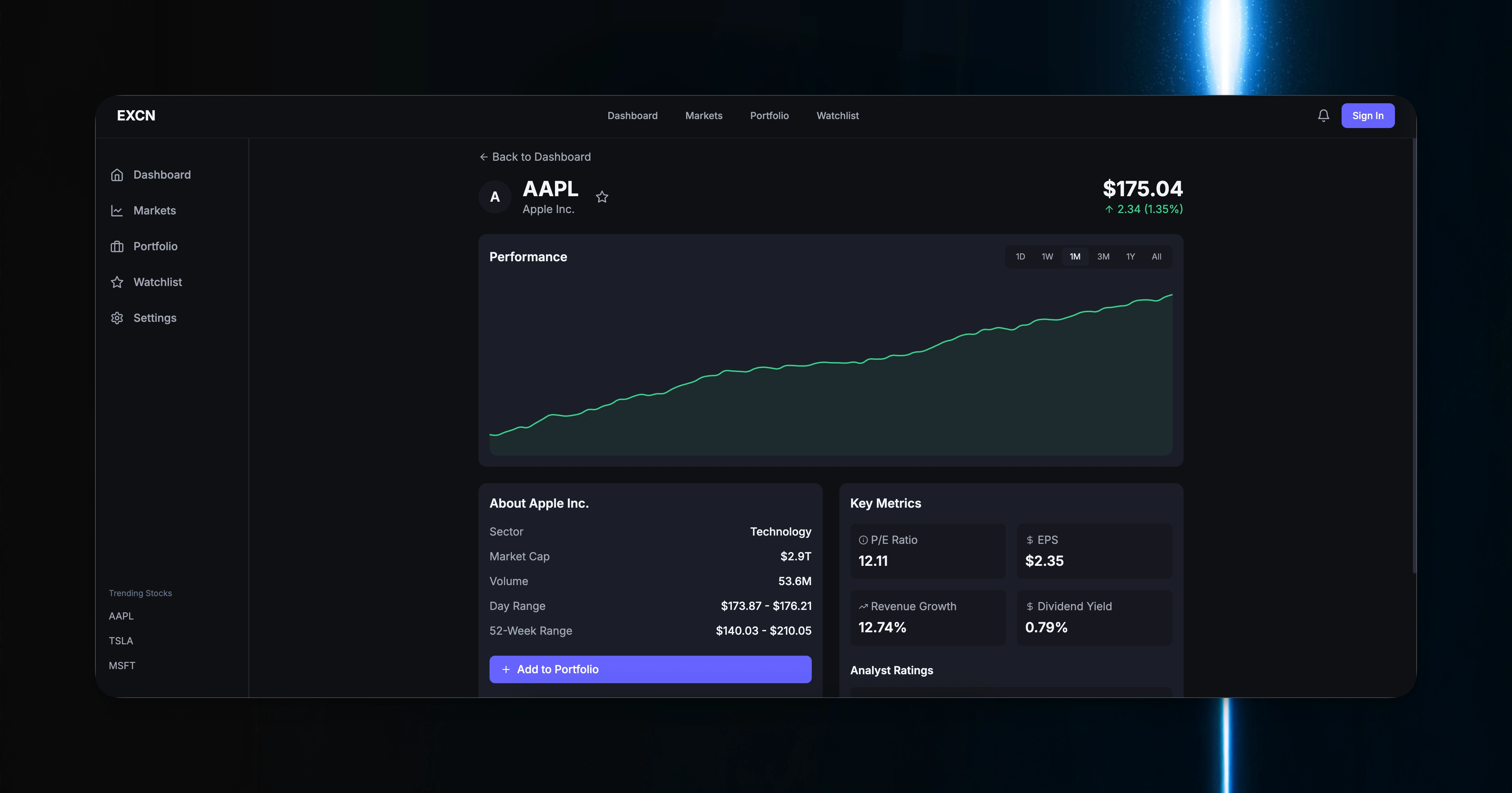Image resolution: width=1512 pixels, height=793 pixels.
Task: Click the Dividend Yield value 0.79%
Action: click(x=1046, y=627)
